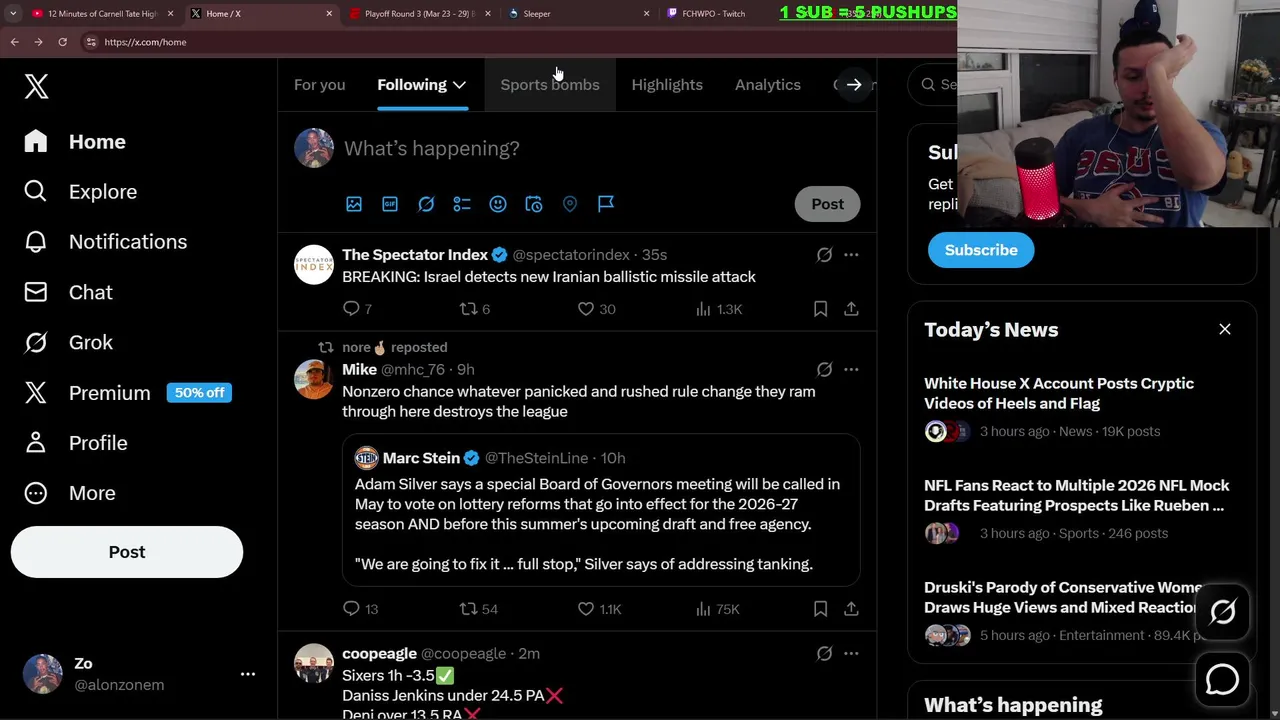Like the Spectator Index post

(x=596, y=309)
